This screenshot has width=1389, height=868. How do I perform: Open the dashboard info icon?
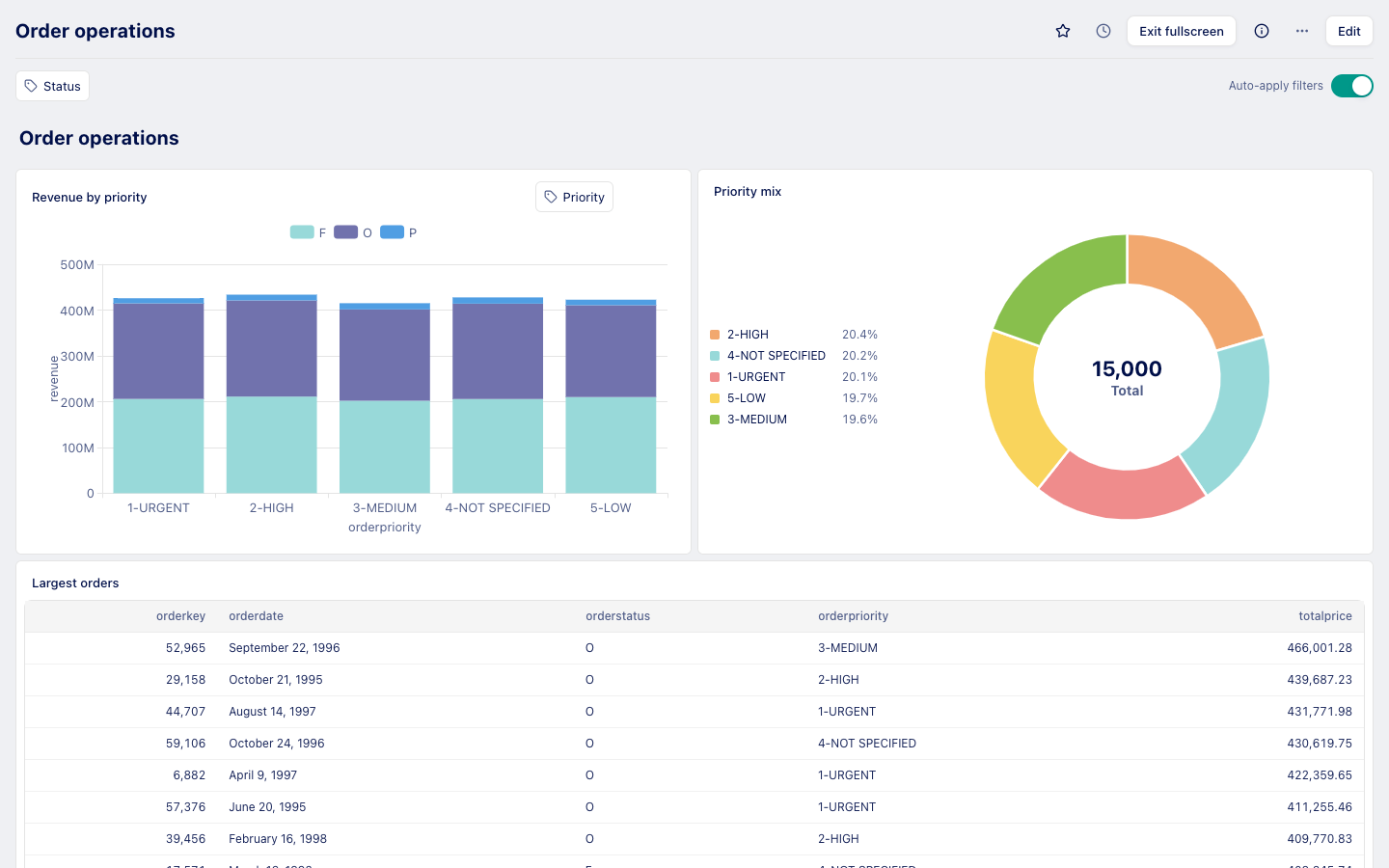coord(1262,31)
